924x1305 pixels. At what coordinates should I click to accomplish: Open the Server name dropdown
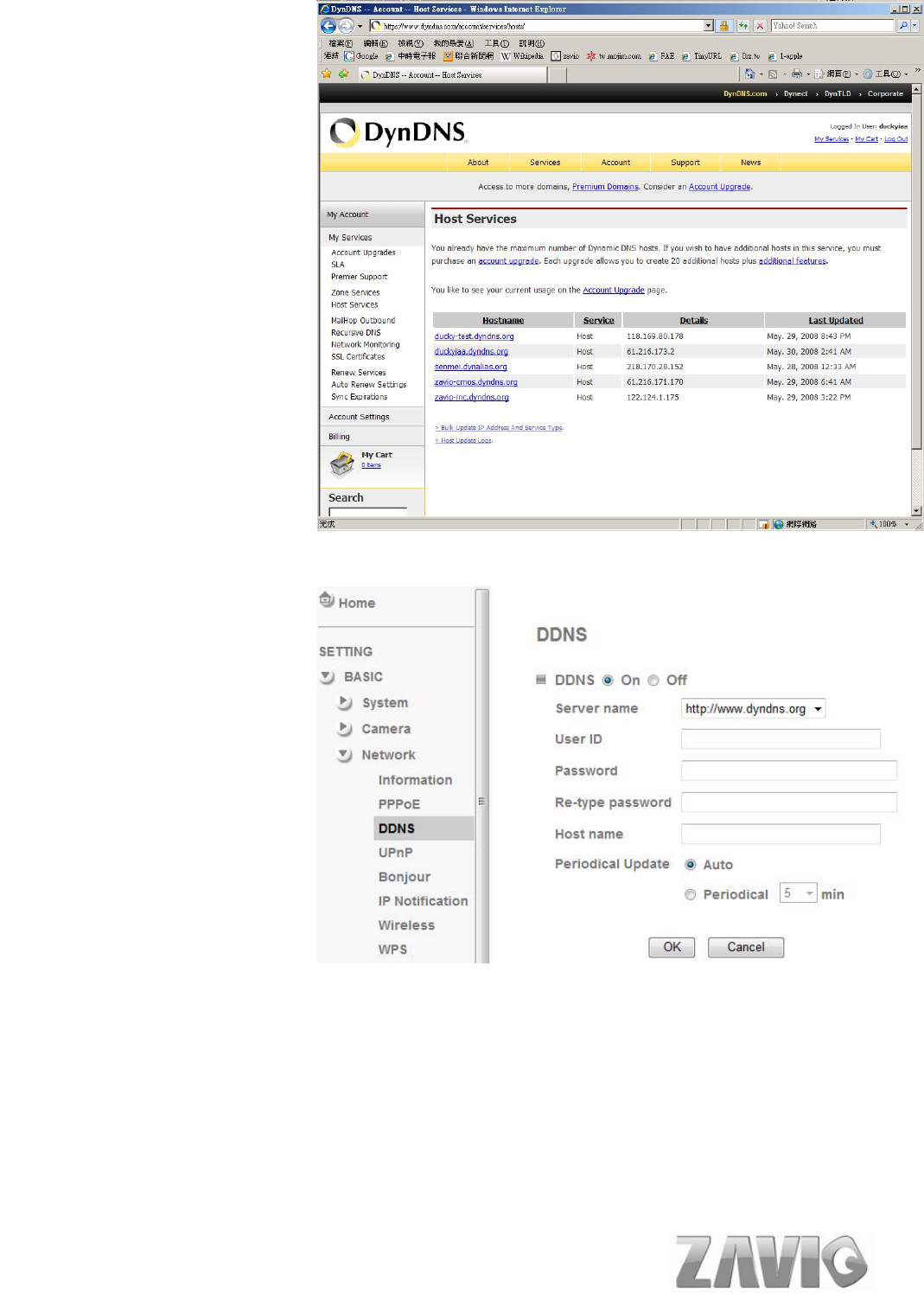(754, 709)
